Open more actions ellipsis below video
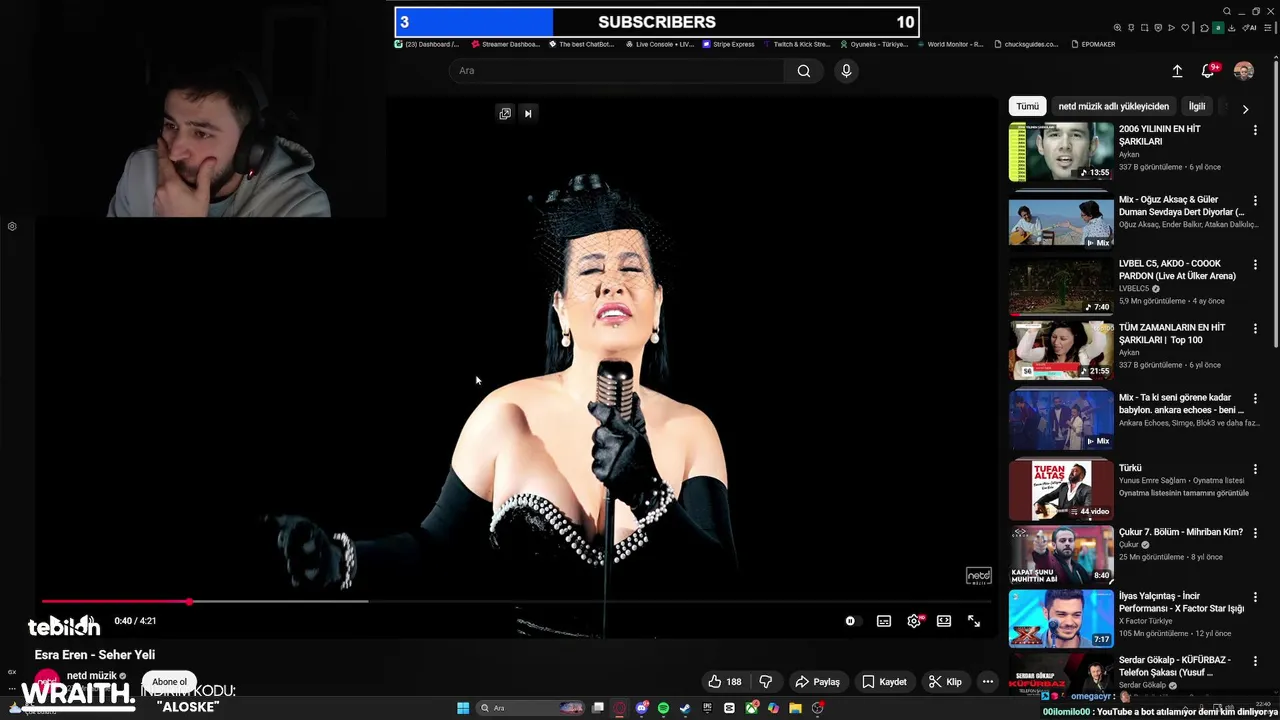This screenshot has height=720, width=1280. [x=988, y=682]
